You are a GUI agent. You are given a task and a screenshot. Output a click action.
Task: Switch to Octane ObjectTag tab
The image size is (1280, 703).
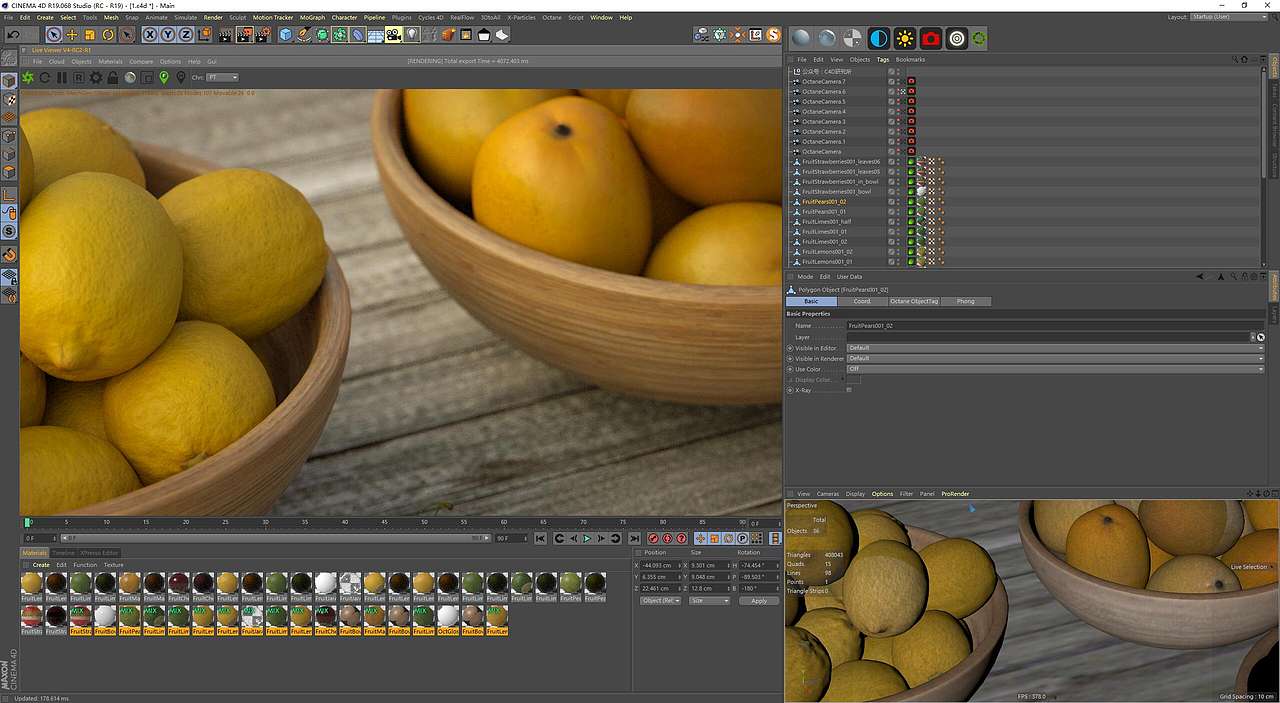point(914,301)
